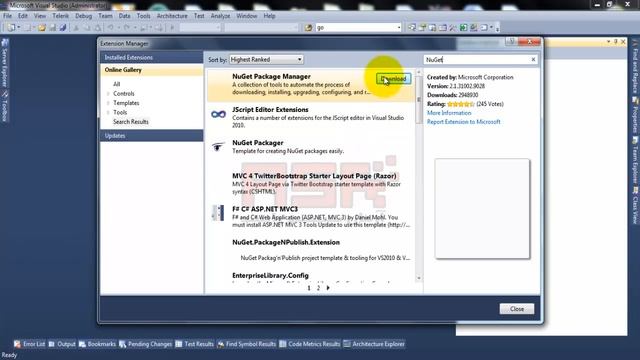This screenshot has height=360, width=640.
Task: Open the Analyze menu
Action: (220, 16)
